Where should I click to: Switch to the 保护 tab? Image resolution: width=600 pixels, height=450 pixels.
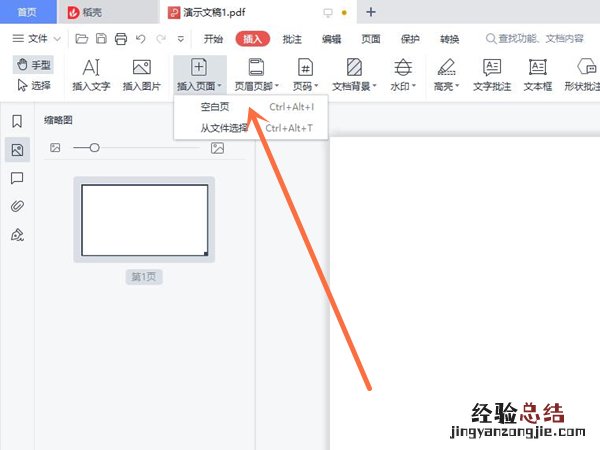click(x=410, y=39)
